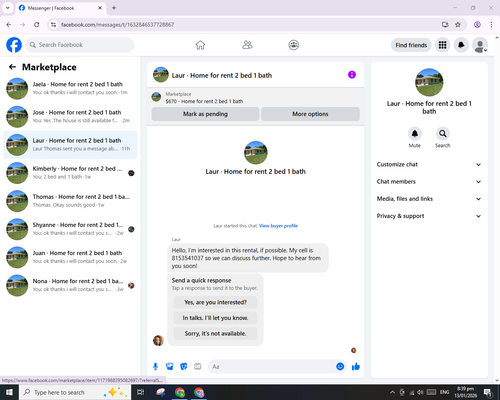Open the Facebook menu grid icon
This screenshot has height=400, width=500.
click(442, 45)
